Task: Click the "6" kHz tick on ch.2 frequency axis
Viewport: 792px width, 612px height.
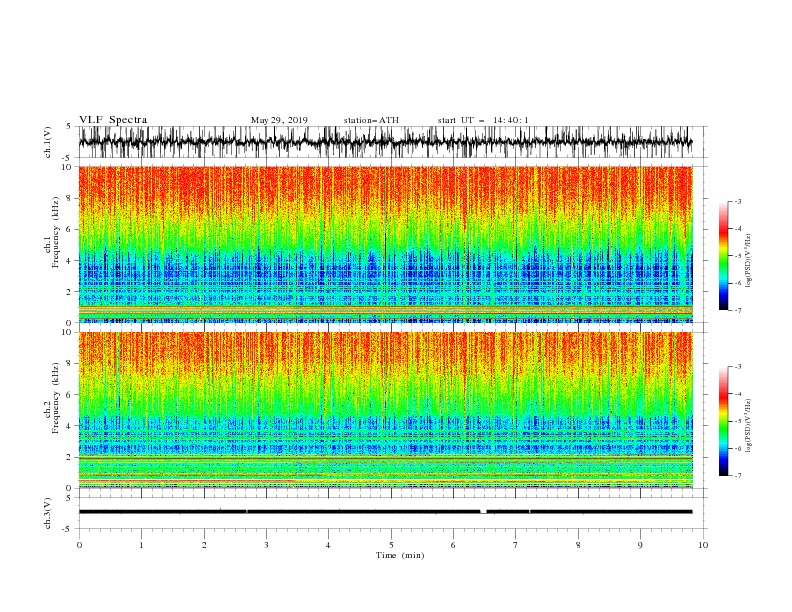Action: [70, 395]
